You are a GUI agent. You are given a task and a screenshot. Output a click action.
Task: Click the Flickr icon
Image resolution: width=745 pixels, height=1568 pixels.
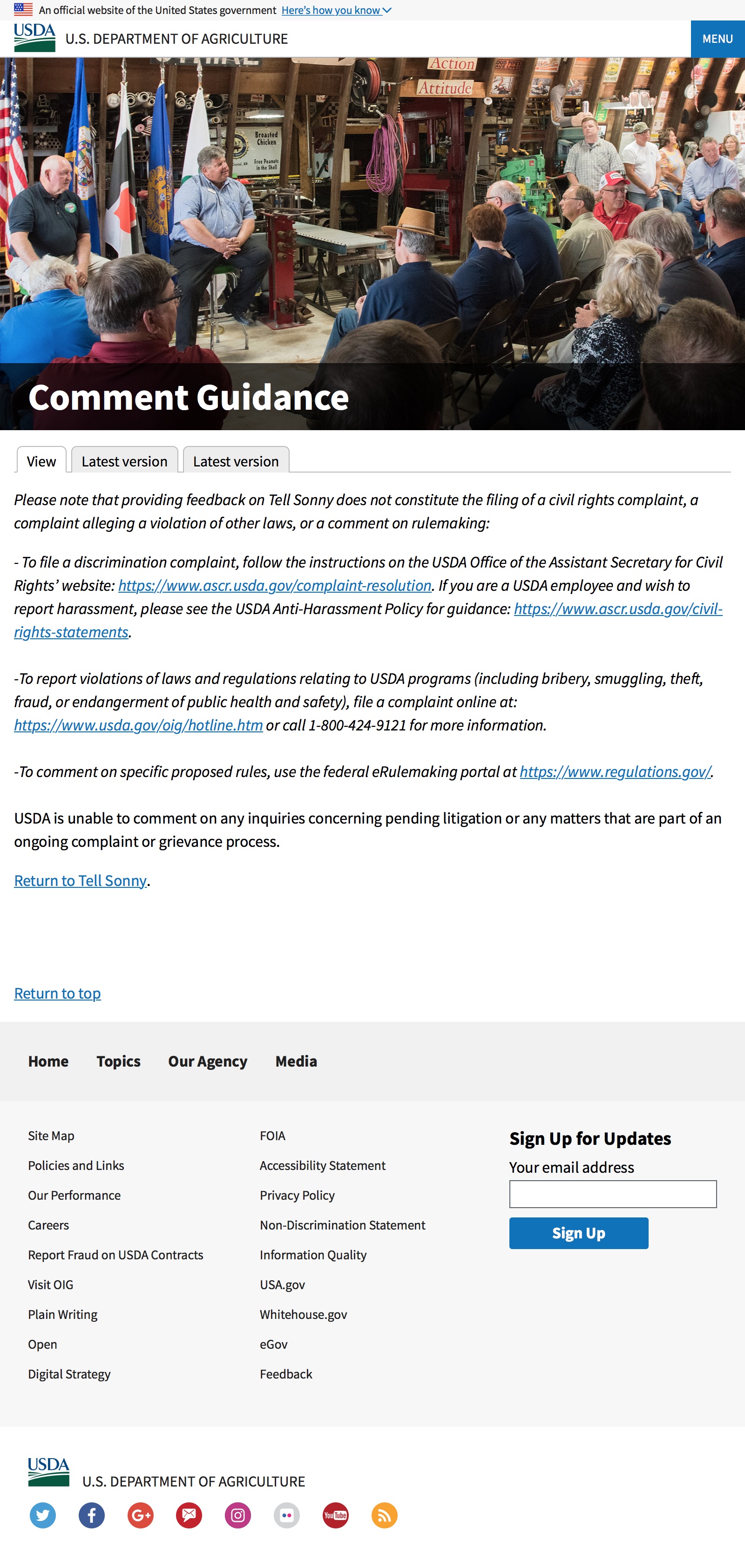[x=287, y=1515]
